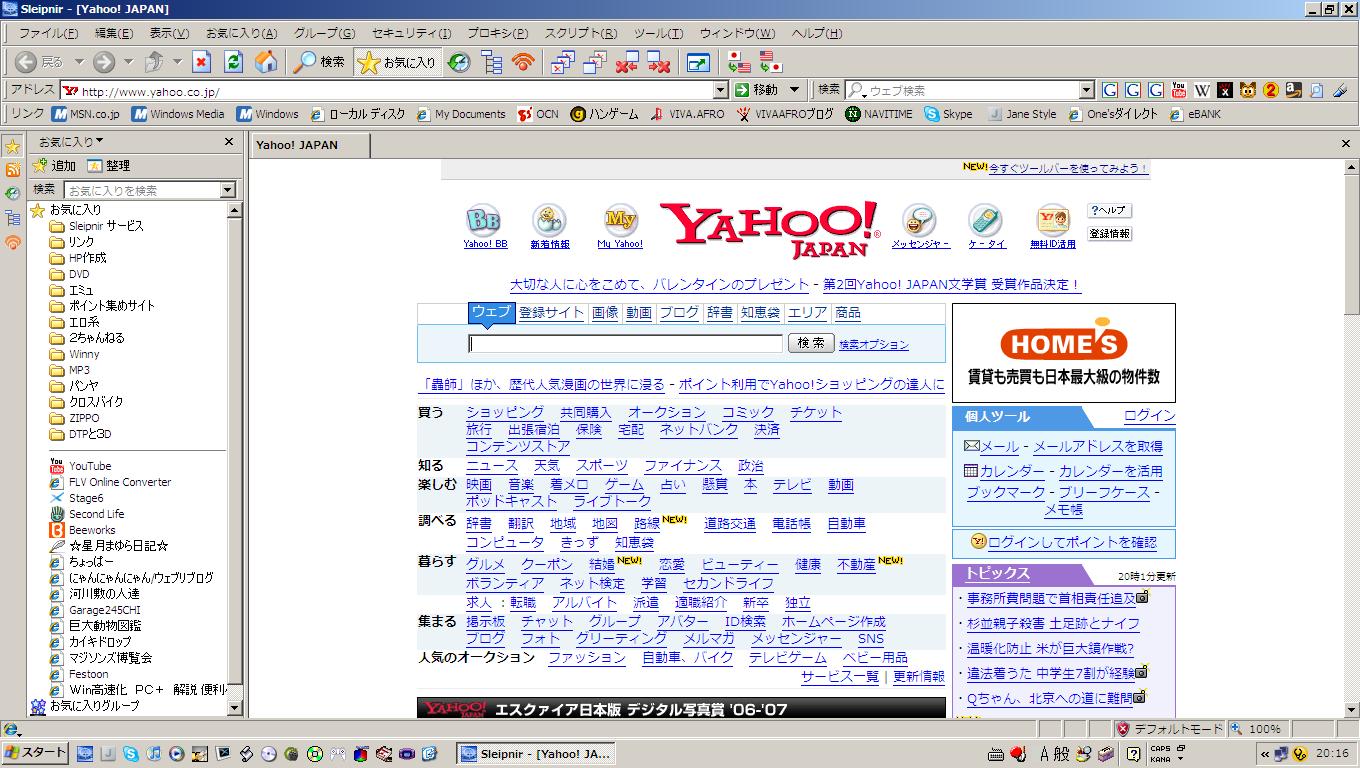Click the Wikipedia W search icon
The image size is (1360, 768).
coord(1202,90)
